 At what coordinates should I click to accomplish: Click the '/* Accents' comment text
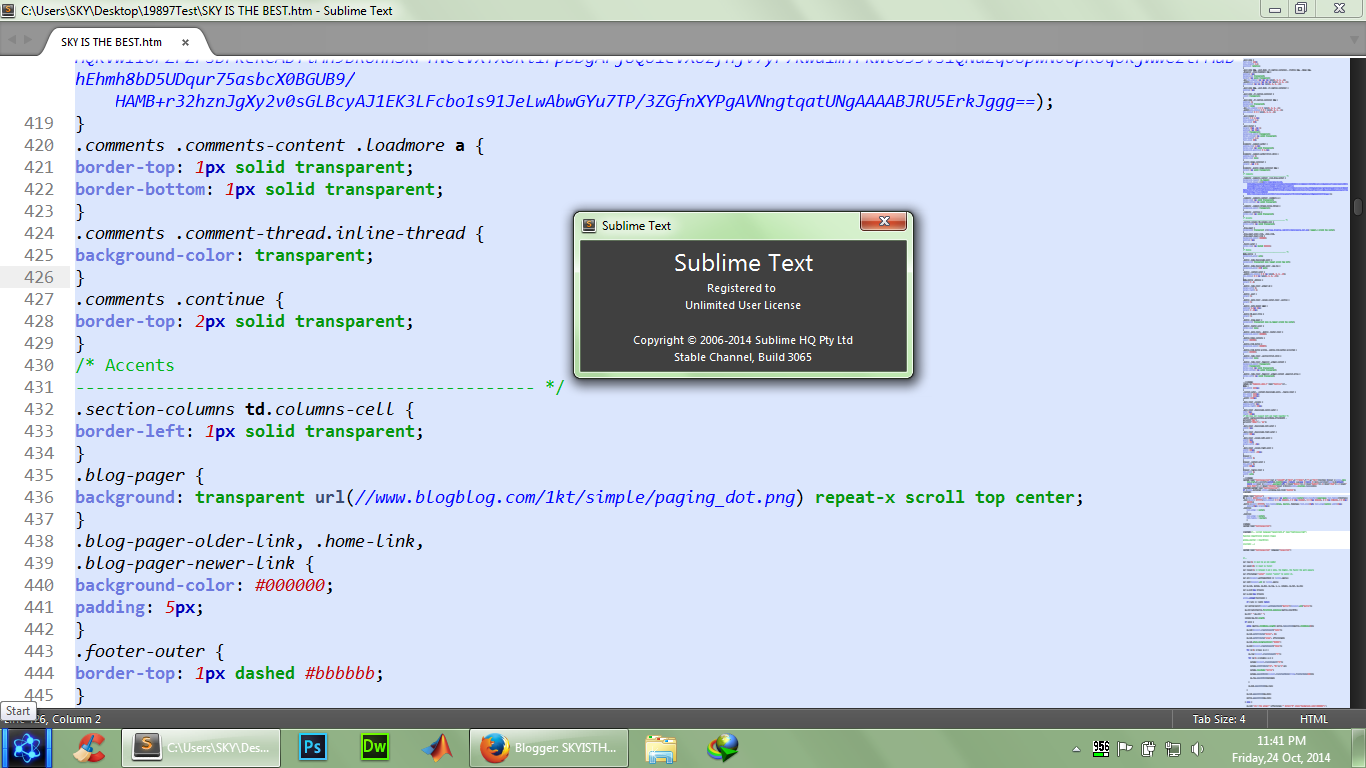point(125,365)
